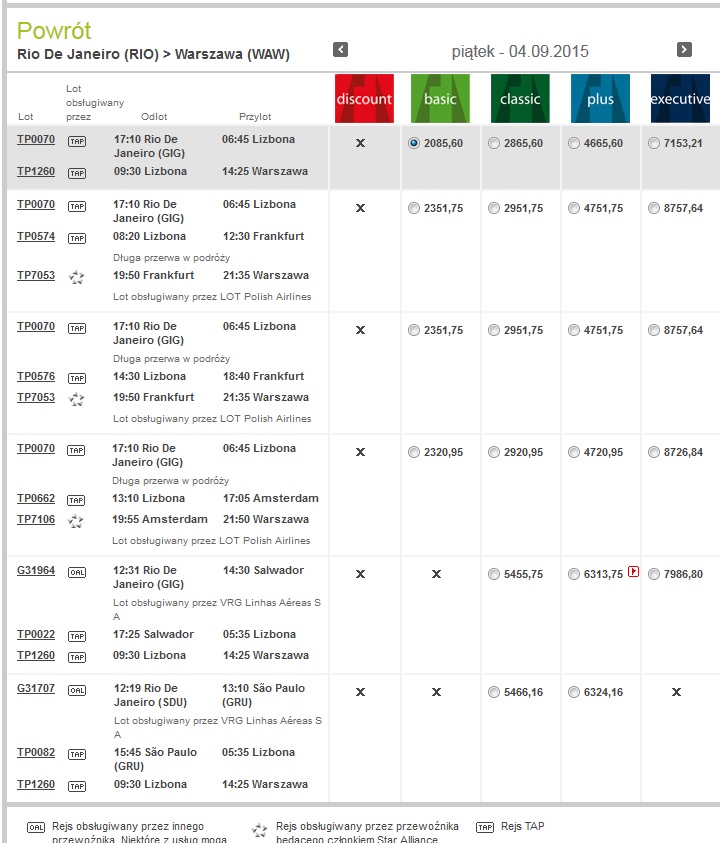The height and width of the screenshot is (843, 725).
Task: Click TAP icon next to TP0576
Action: (x=77, y=378)
